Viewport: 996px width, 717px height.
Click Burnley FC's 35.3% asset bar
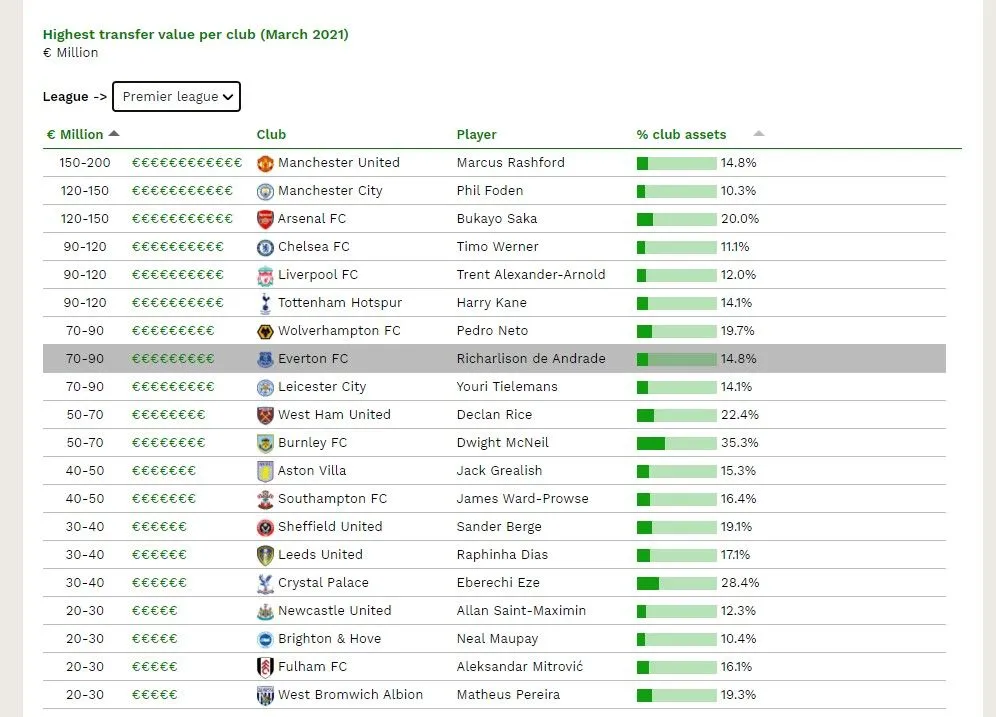click(676, 443)
